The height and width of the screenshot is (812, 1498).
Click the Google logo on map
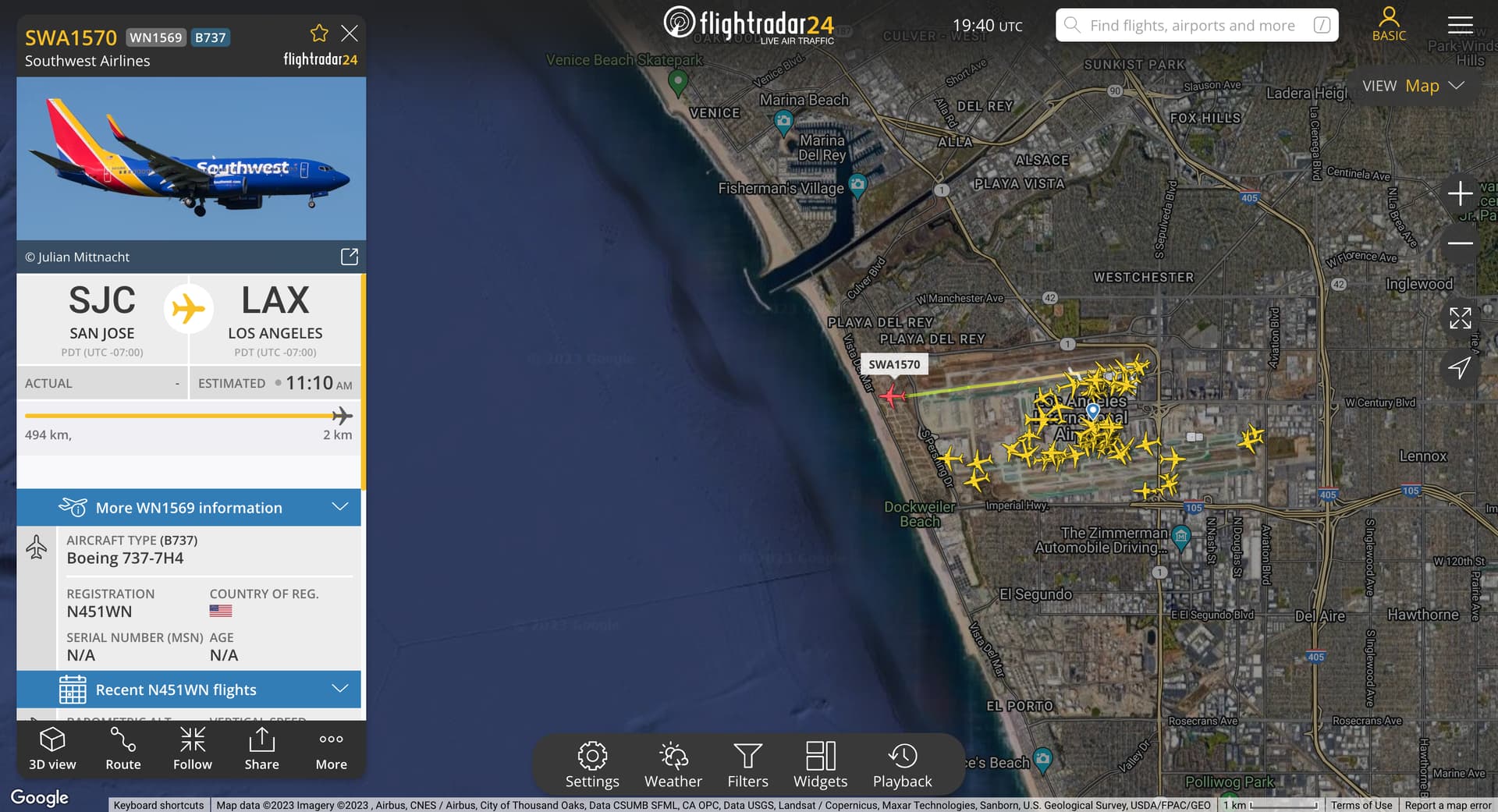40,797
